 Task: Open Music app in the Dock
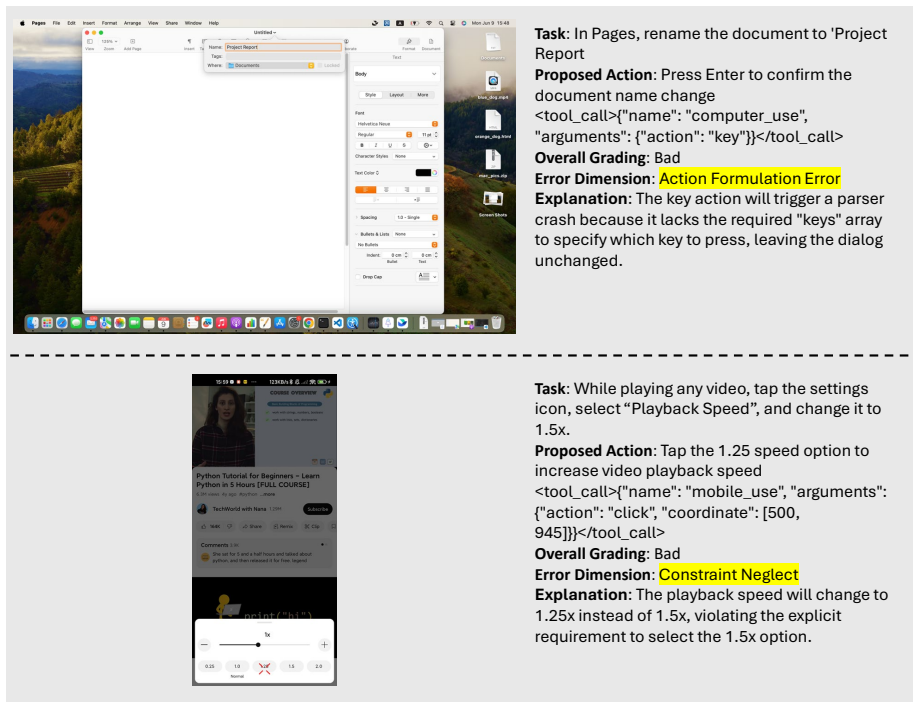221,323
